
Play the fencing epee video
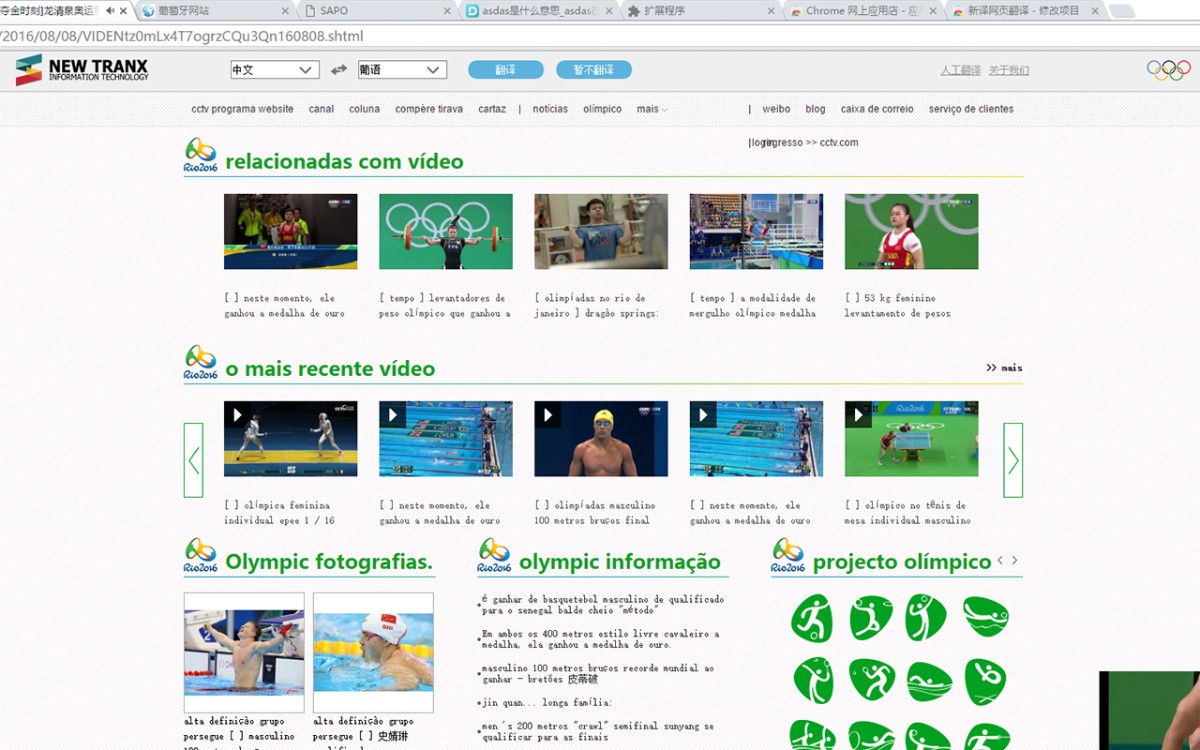pos(290,439)
